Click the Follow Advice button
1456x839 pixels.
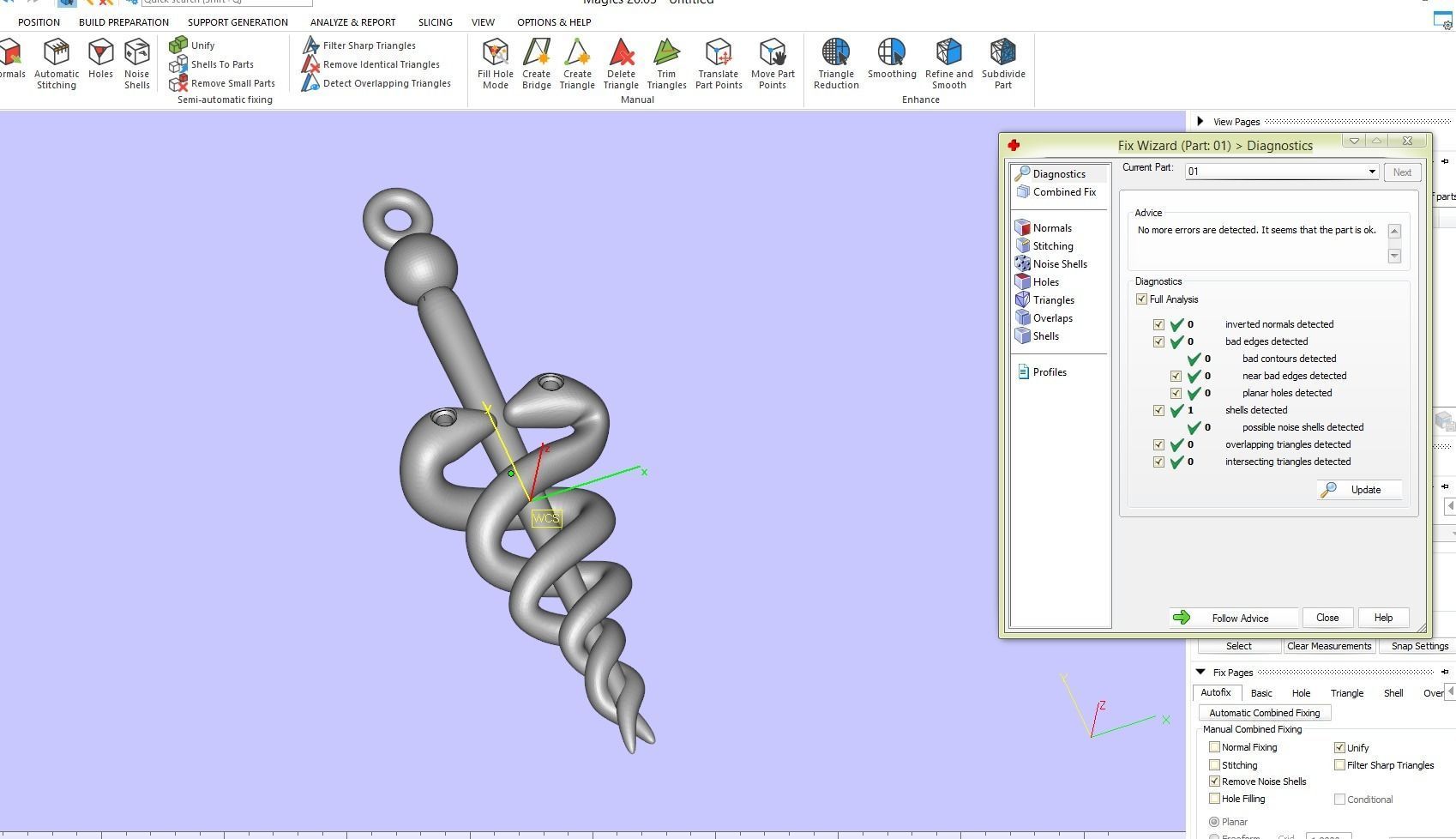coord(1232,618)
